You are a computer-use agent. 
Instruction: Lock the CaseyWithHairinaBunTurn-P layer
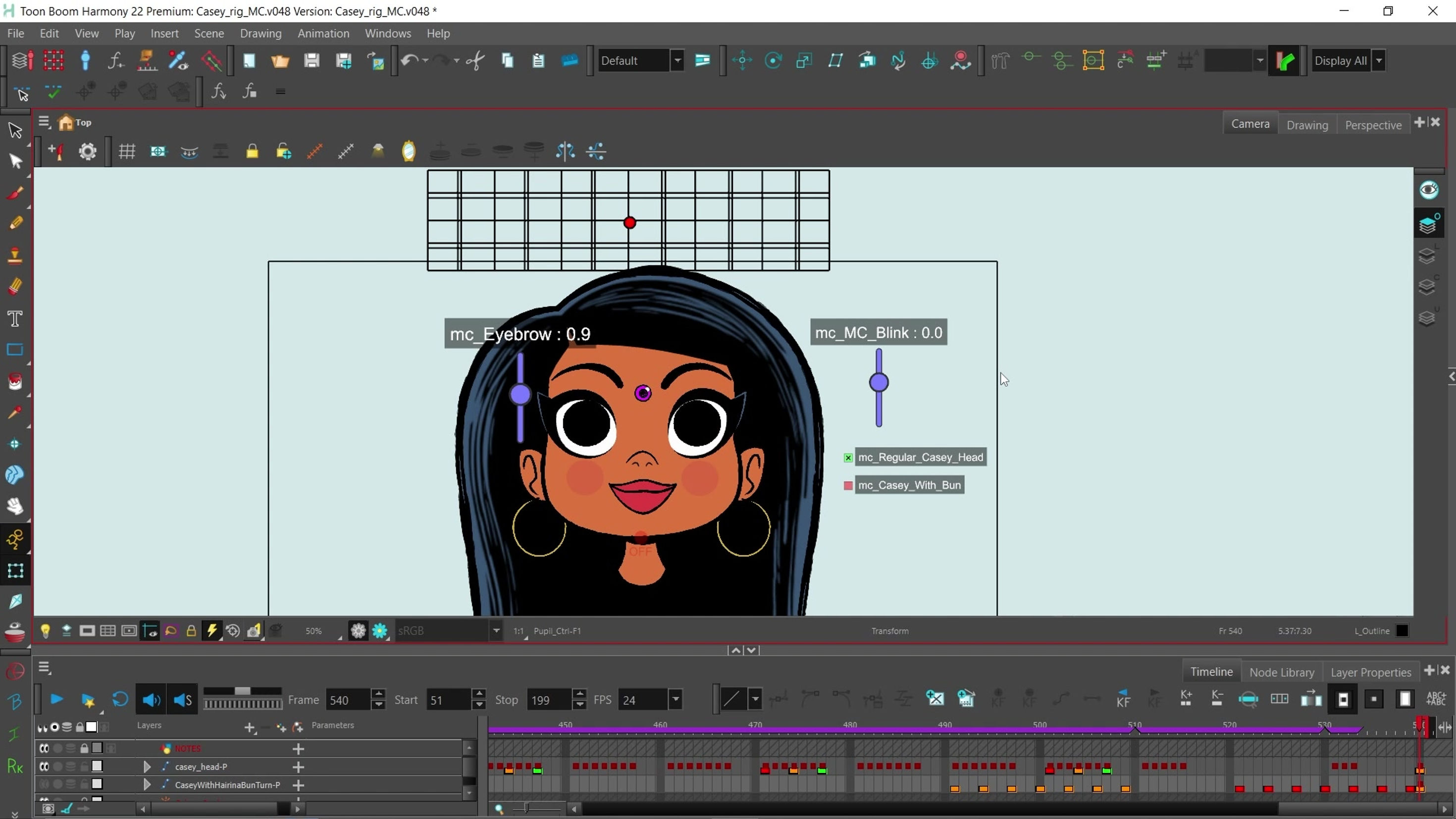pos(85,784)
